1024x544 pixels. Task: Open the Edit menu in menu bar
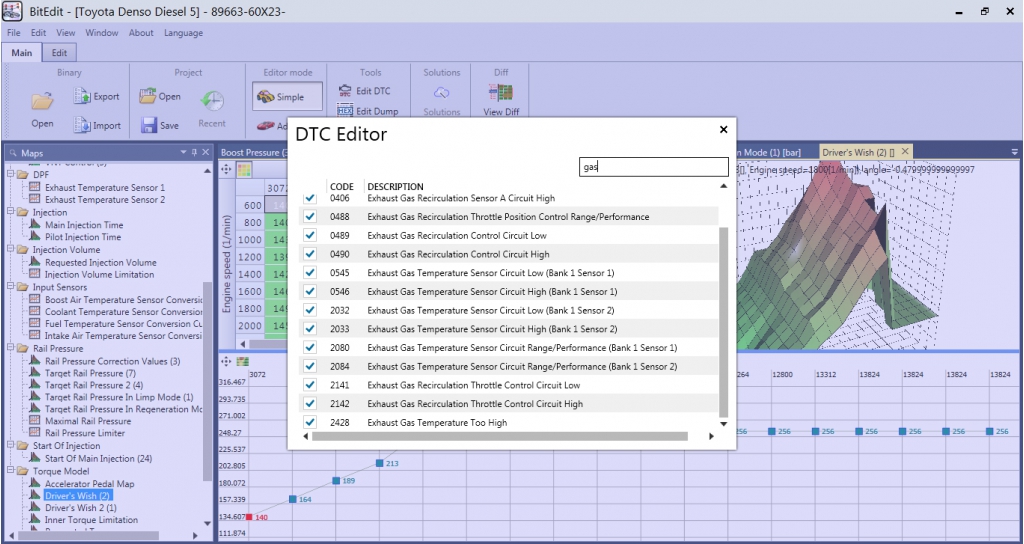click(39, 33)
